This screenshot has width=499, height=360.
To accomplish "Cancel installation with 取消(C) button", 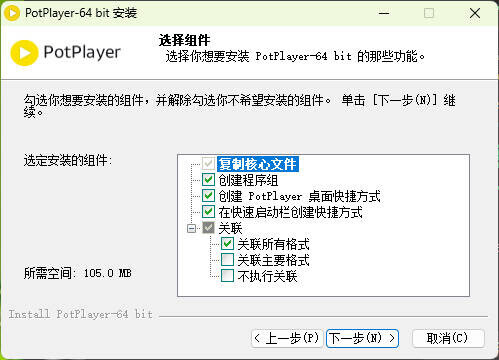I will pos(448,338).
